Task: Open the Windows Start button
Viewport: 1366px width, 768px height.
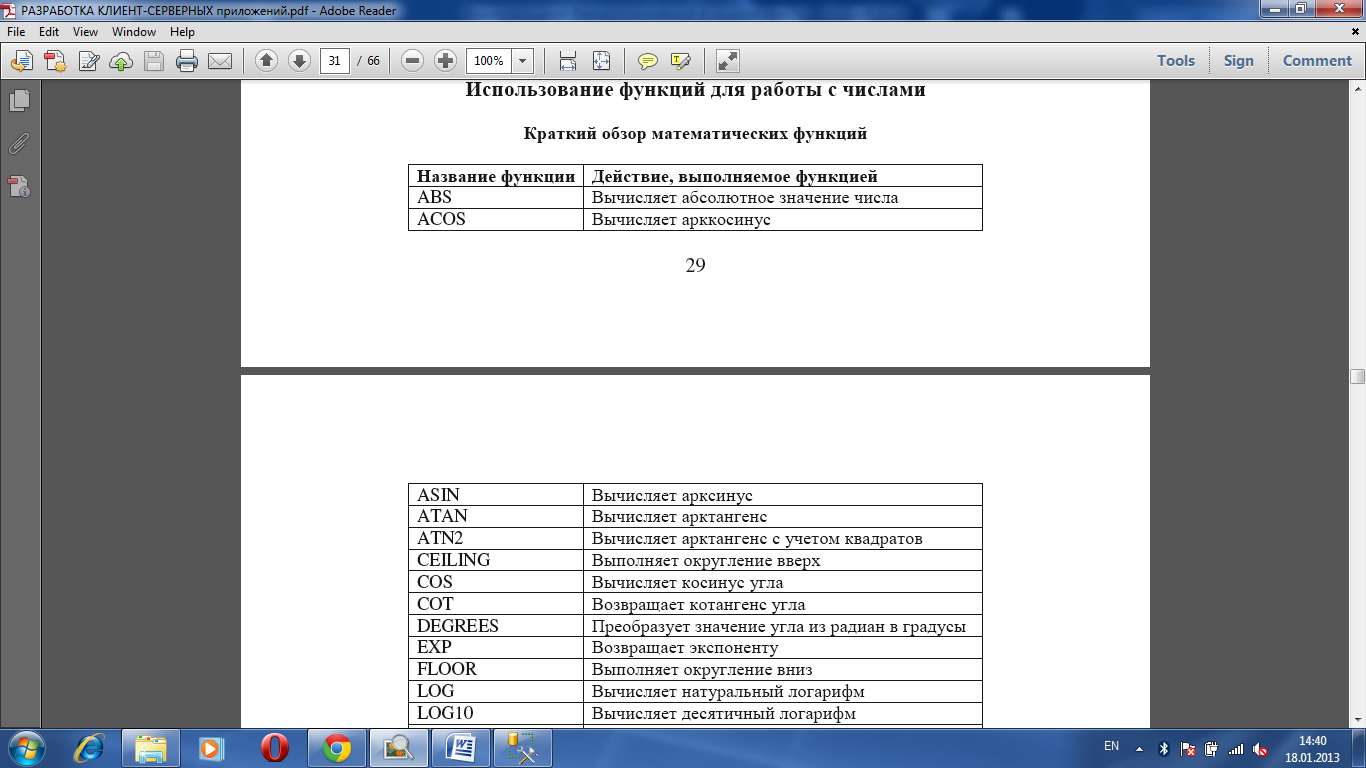Action: 27,748
